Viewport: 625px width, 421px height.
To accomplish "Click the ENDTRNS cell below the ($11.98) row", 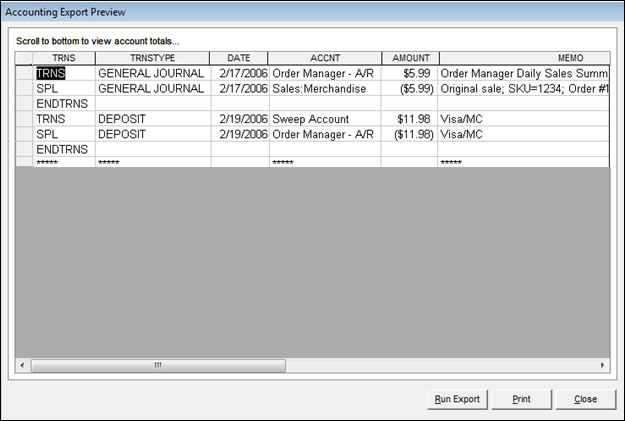I will click(64, 150).
